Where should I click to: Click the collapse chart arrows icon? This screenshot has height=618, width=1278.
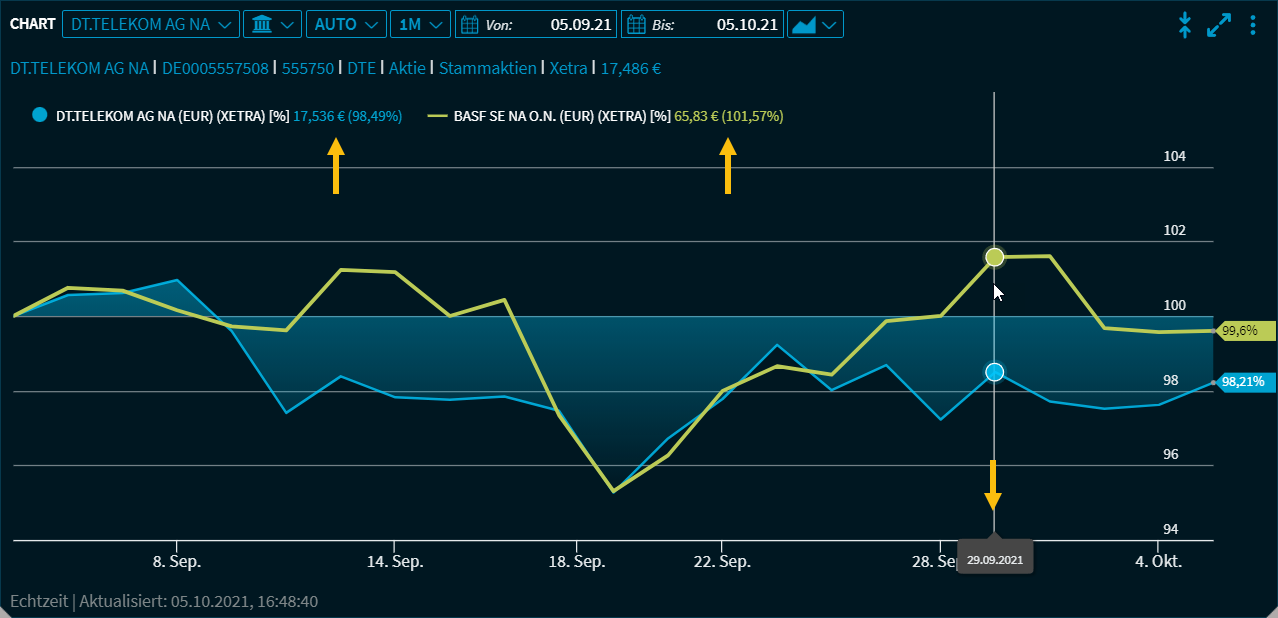point(1184,25)
